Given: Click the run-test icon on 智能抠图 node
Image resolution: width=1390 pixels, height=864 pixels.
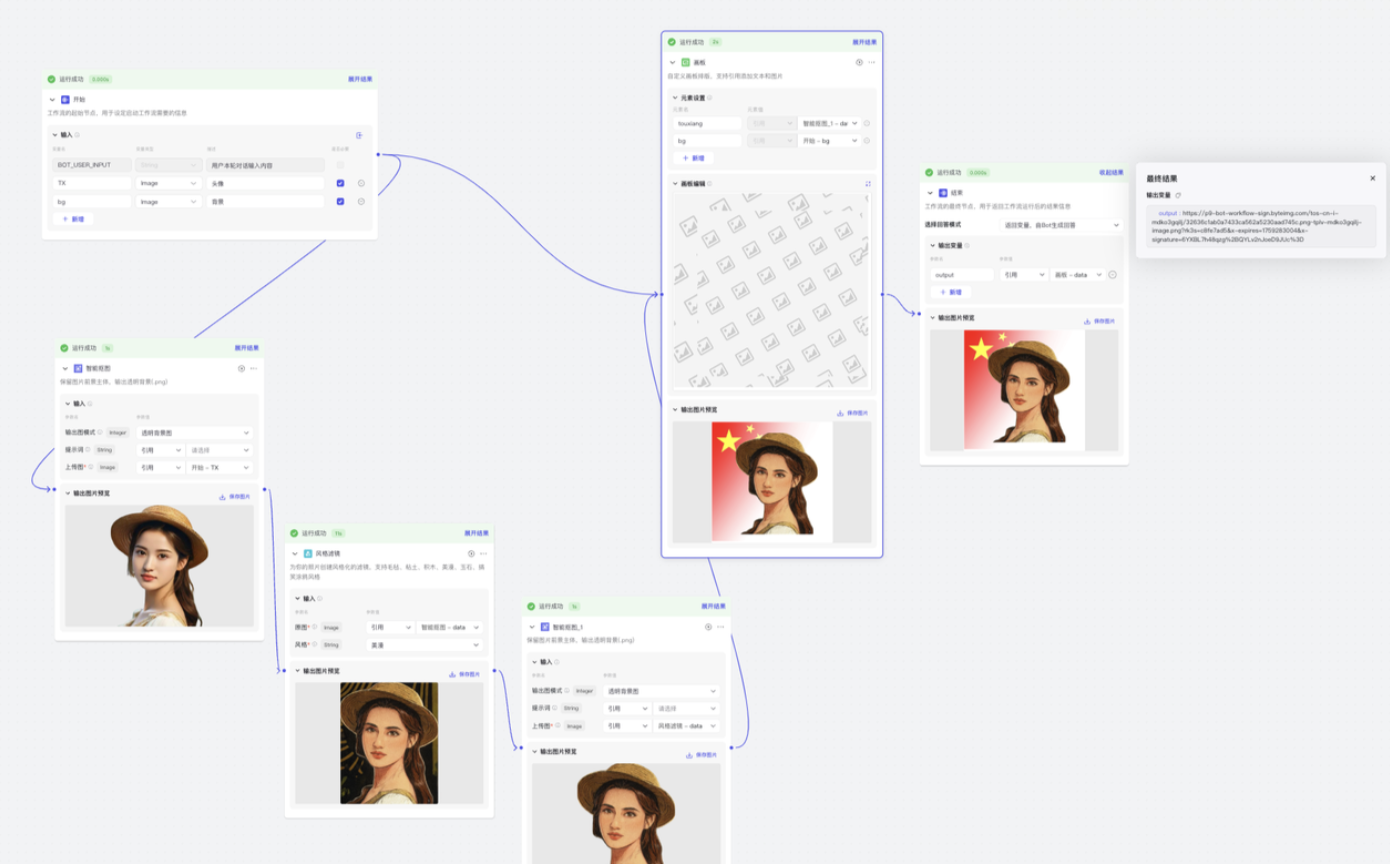Looking at the screenshot, I should pyautogui.click(x=241, y=368).
